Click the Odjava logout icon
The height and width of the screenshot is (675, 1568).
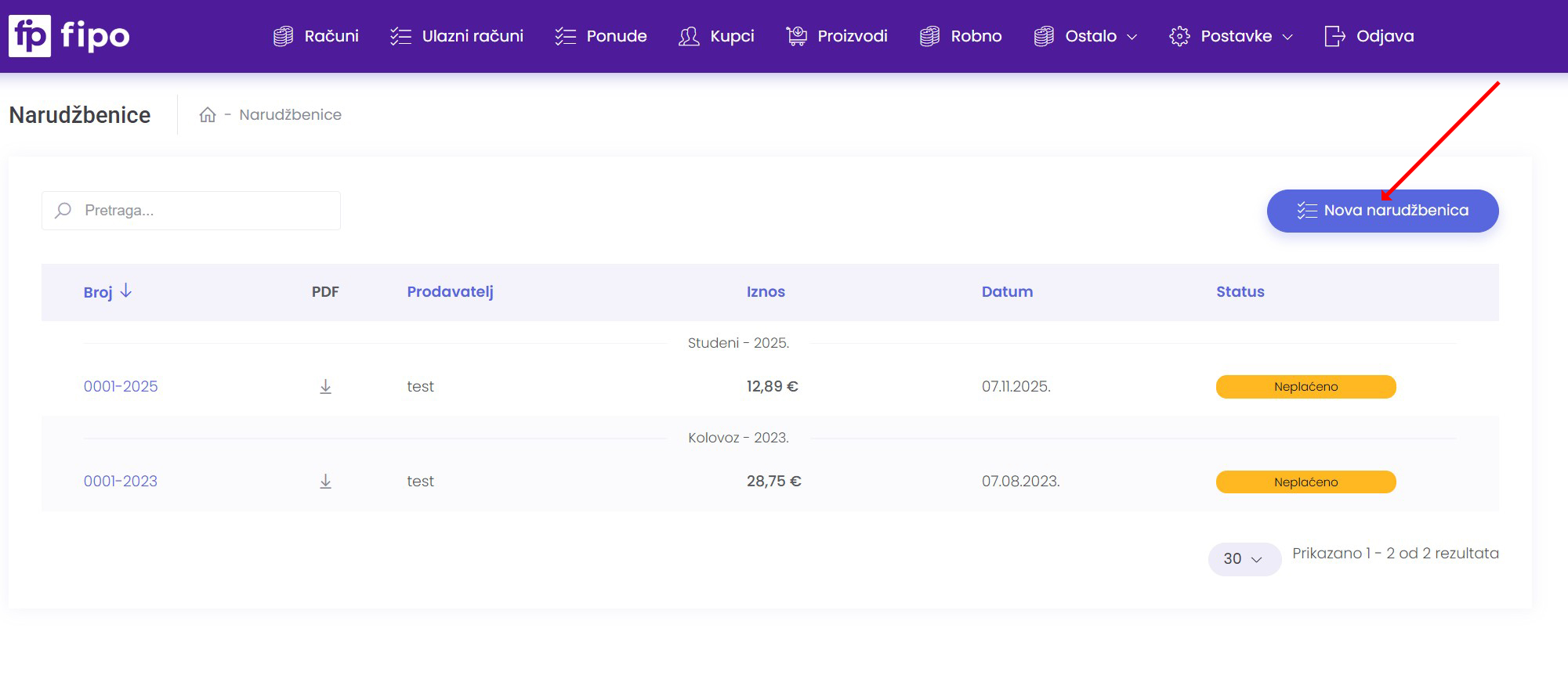coord(1334,36)
